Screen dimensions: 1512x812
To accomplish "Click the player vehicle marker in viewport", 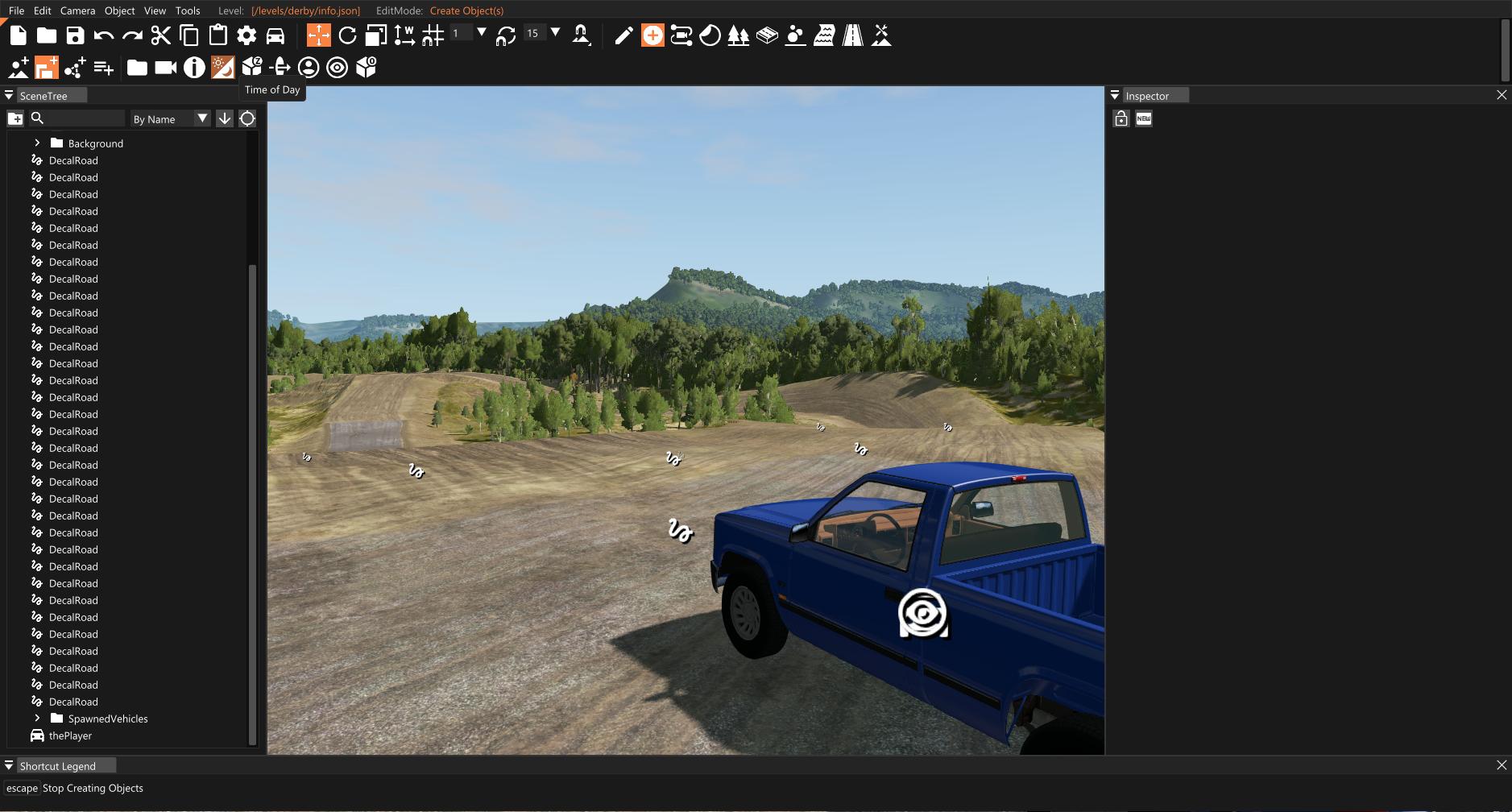I will pyautogui.click(x=923, y=614).
